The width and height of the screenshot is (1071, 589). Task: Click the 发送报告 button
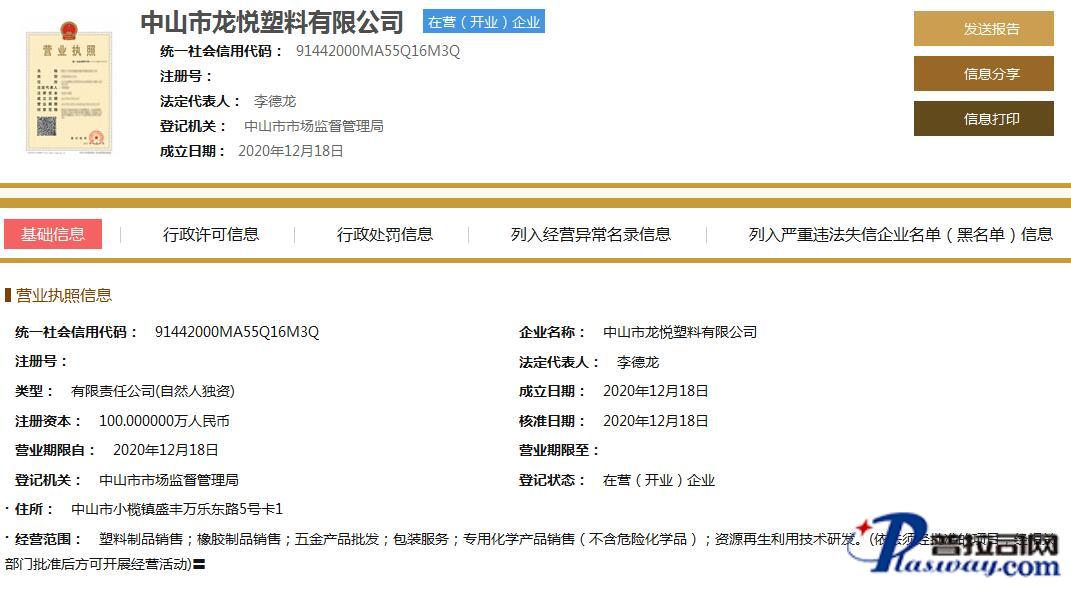[983, 29]
